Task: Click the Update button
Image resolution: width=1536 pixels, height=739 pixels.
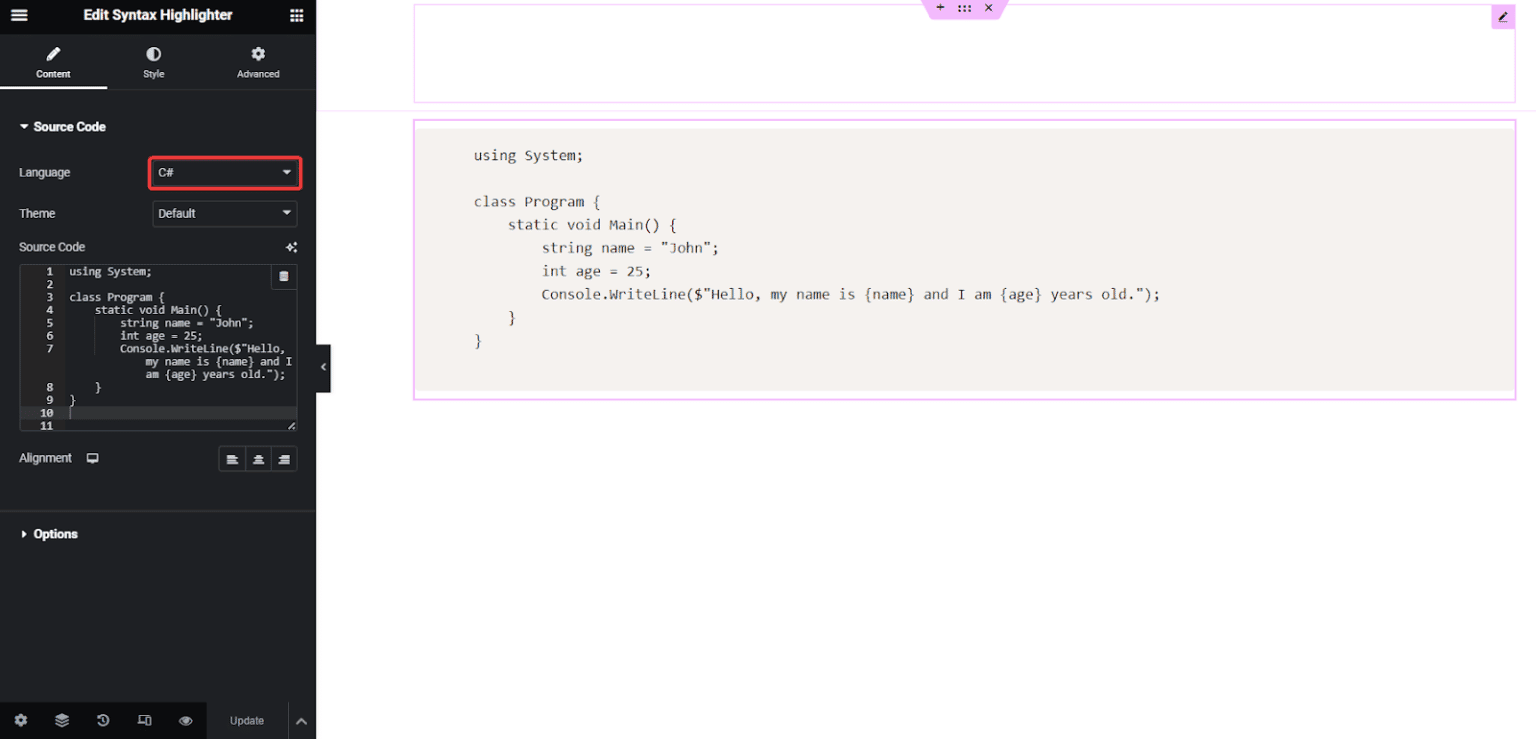Action: pos(247,720)
